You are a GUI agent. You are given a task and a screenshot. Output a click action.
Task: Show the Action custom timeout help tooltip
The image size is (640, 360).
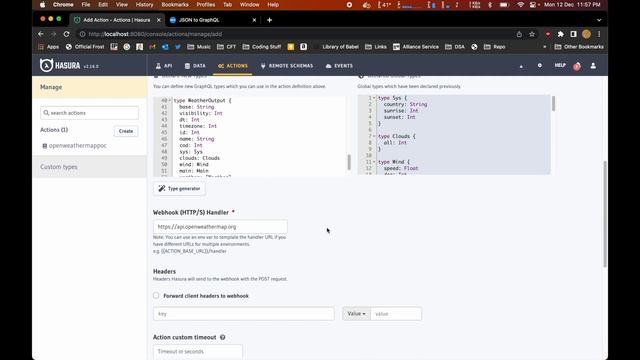(x=222, y=337)
